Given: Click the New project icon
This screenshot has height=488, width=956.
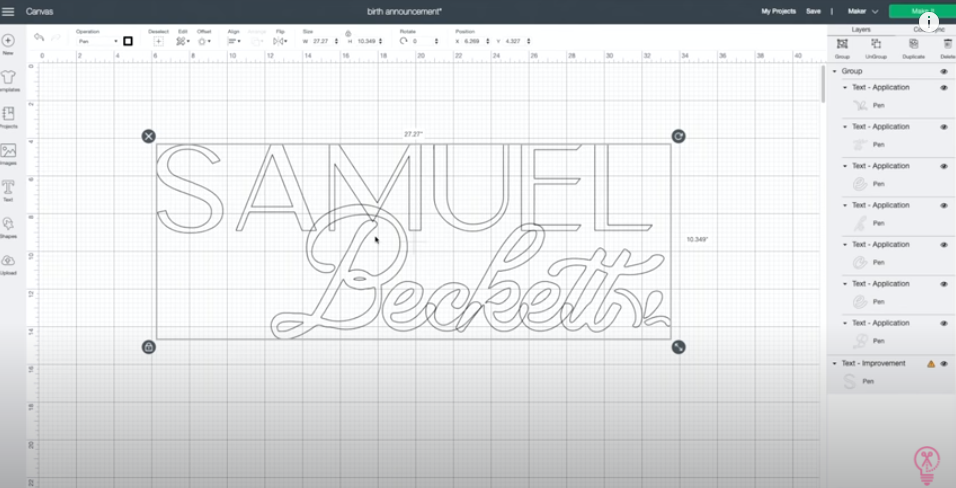Looking at the screenshot, I should [x=8, y=41].
